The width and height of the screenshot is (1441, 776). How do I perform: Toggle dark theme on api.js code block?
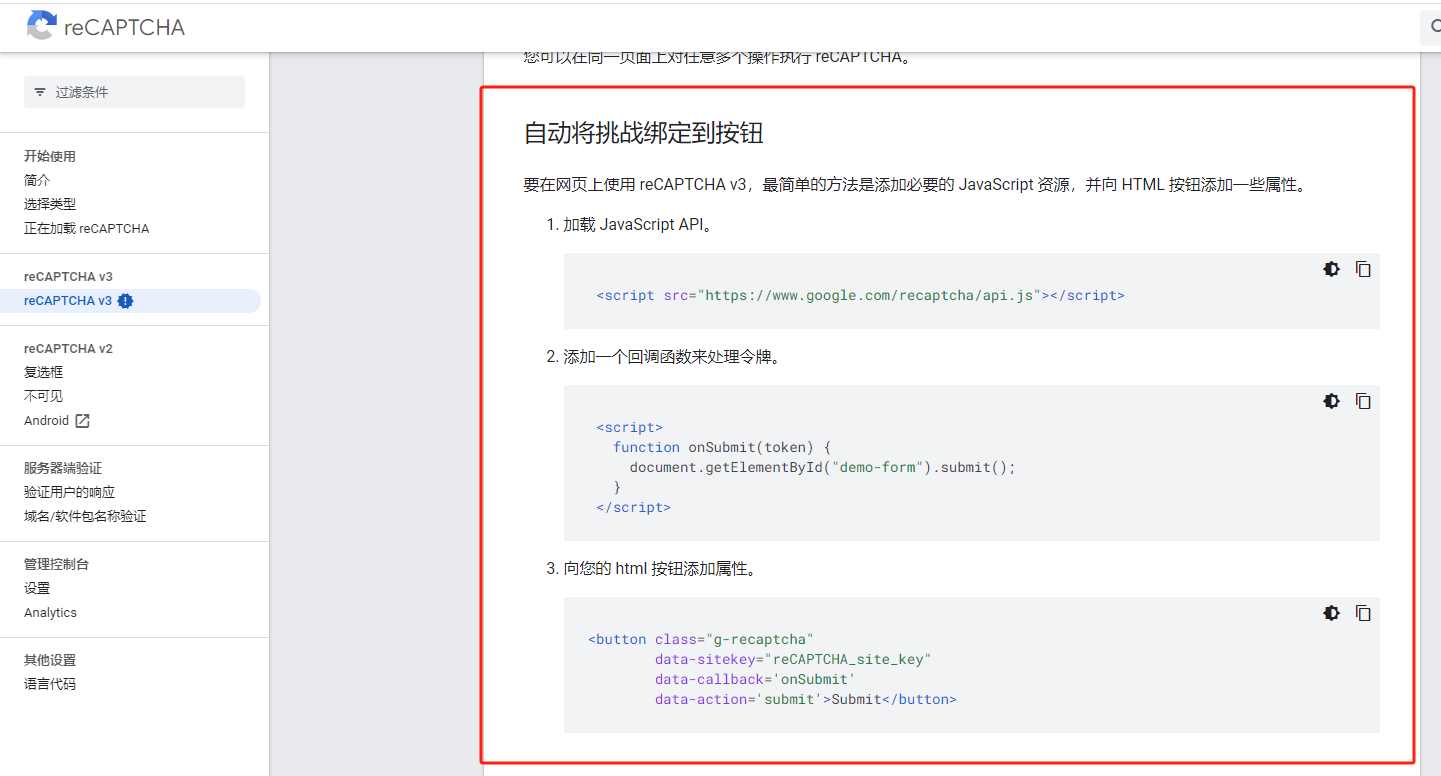click(1331, 269)
